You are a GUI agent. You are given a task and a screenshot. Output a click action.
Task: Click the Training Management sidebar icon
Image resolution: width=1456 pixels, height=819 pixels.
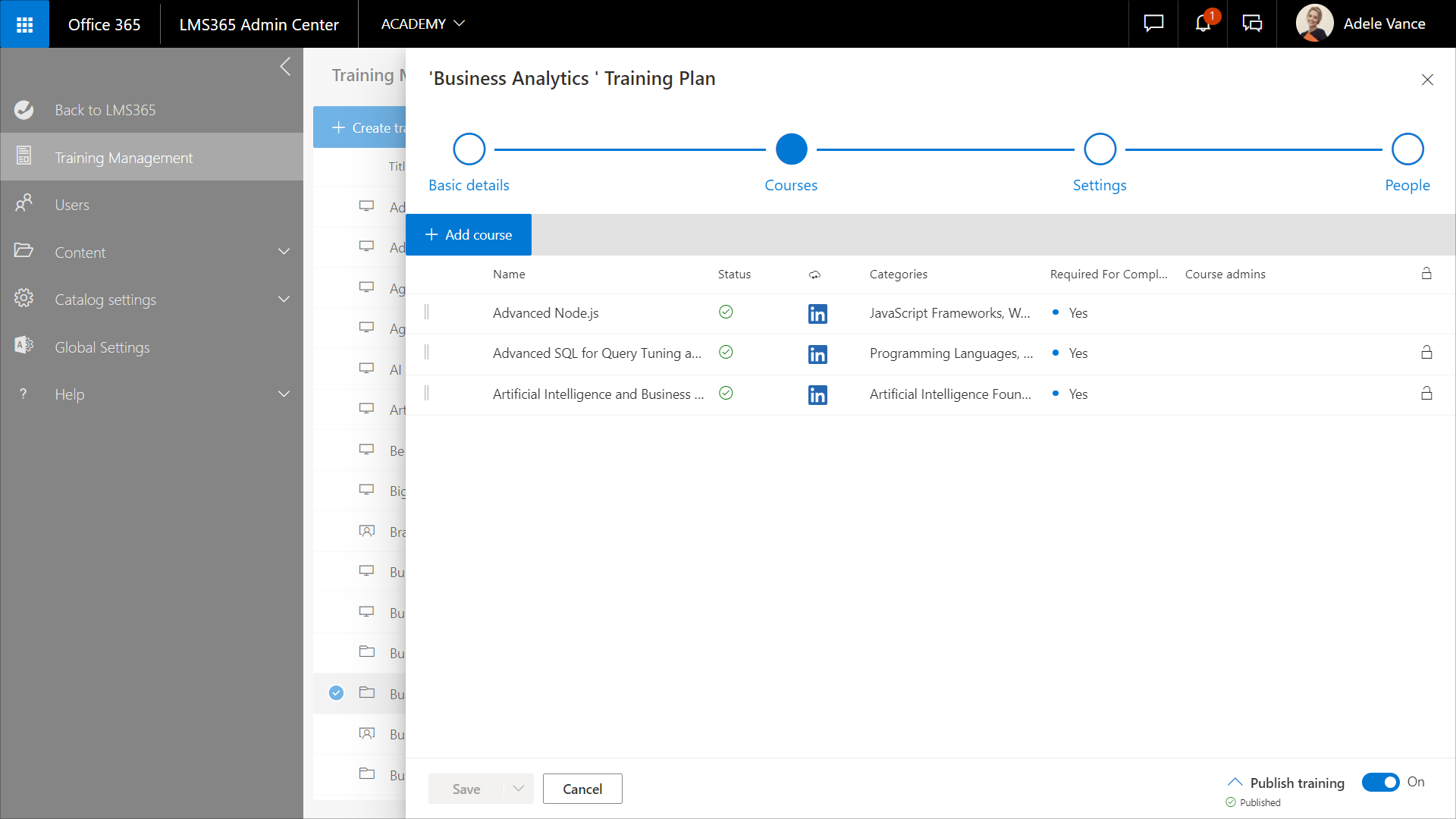(24, 156)
